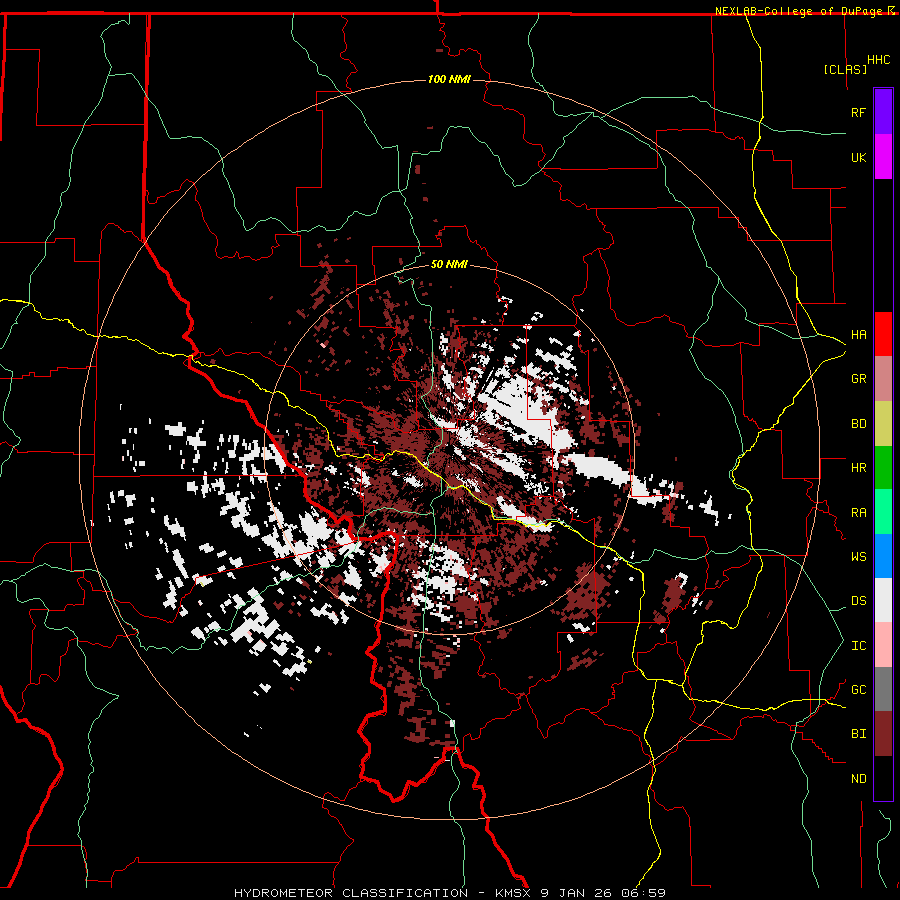Screen dimensions: 900x900
Task: Click the KMSX station identifier
Action: 515,893
